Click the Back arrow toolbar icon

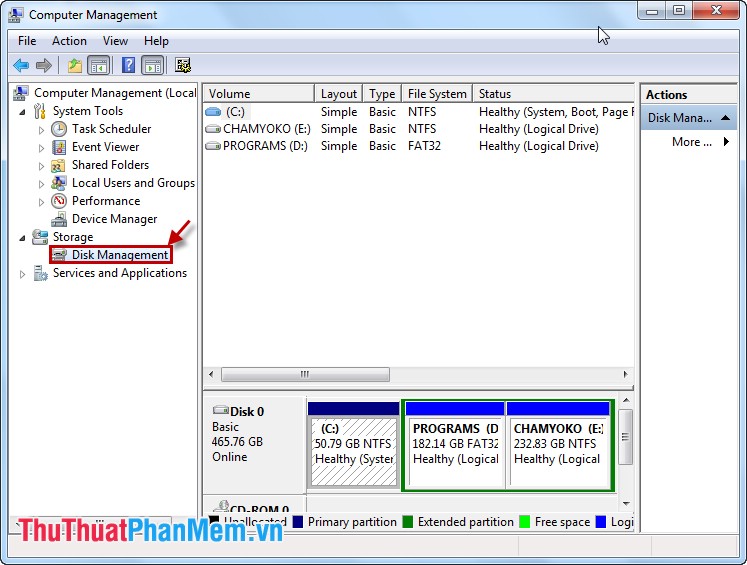coord(21,65)
